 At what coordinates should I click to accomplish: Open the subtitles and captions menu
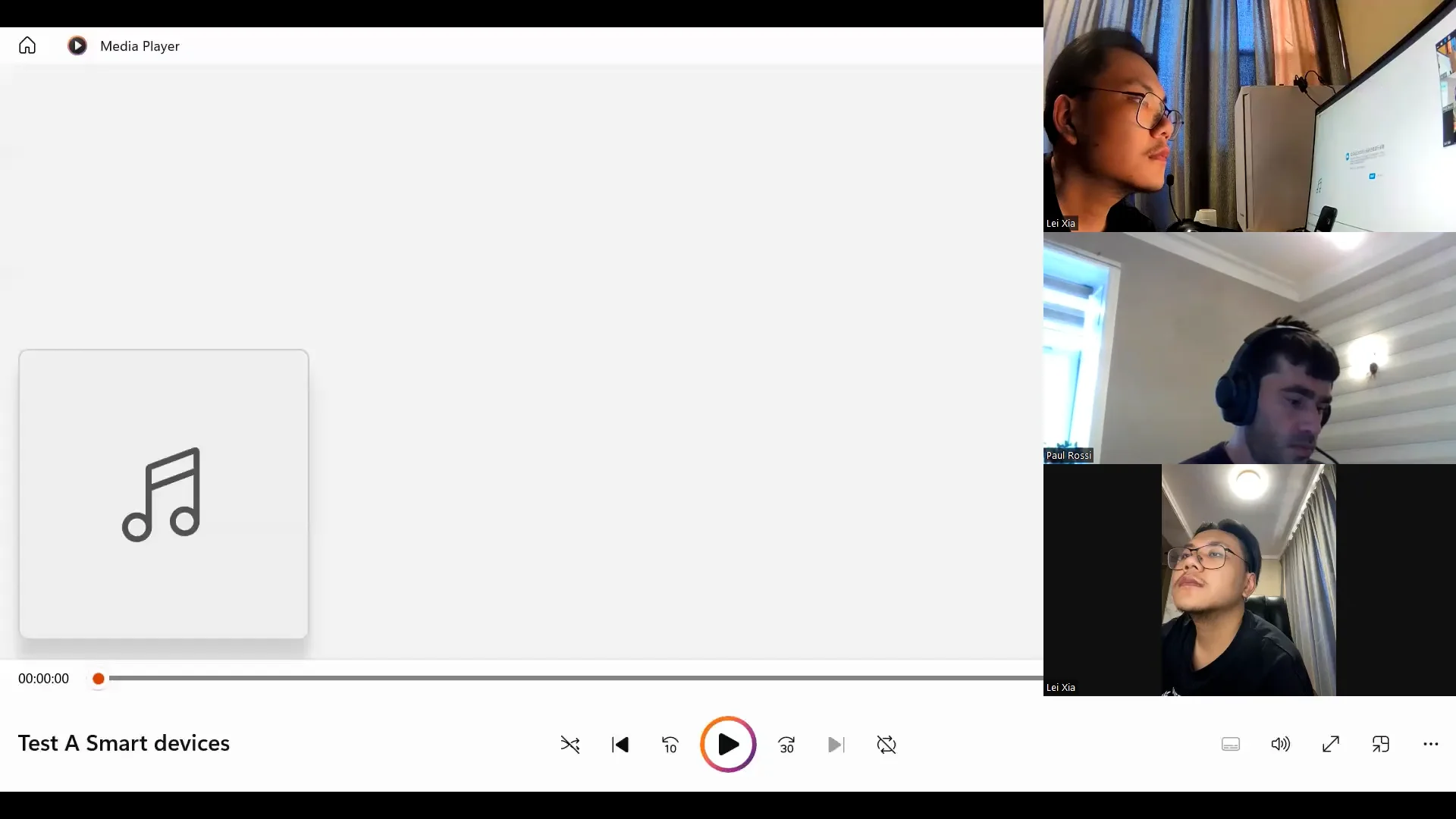[1231, 744]
